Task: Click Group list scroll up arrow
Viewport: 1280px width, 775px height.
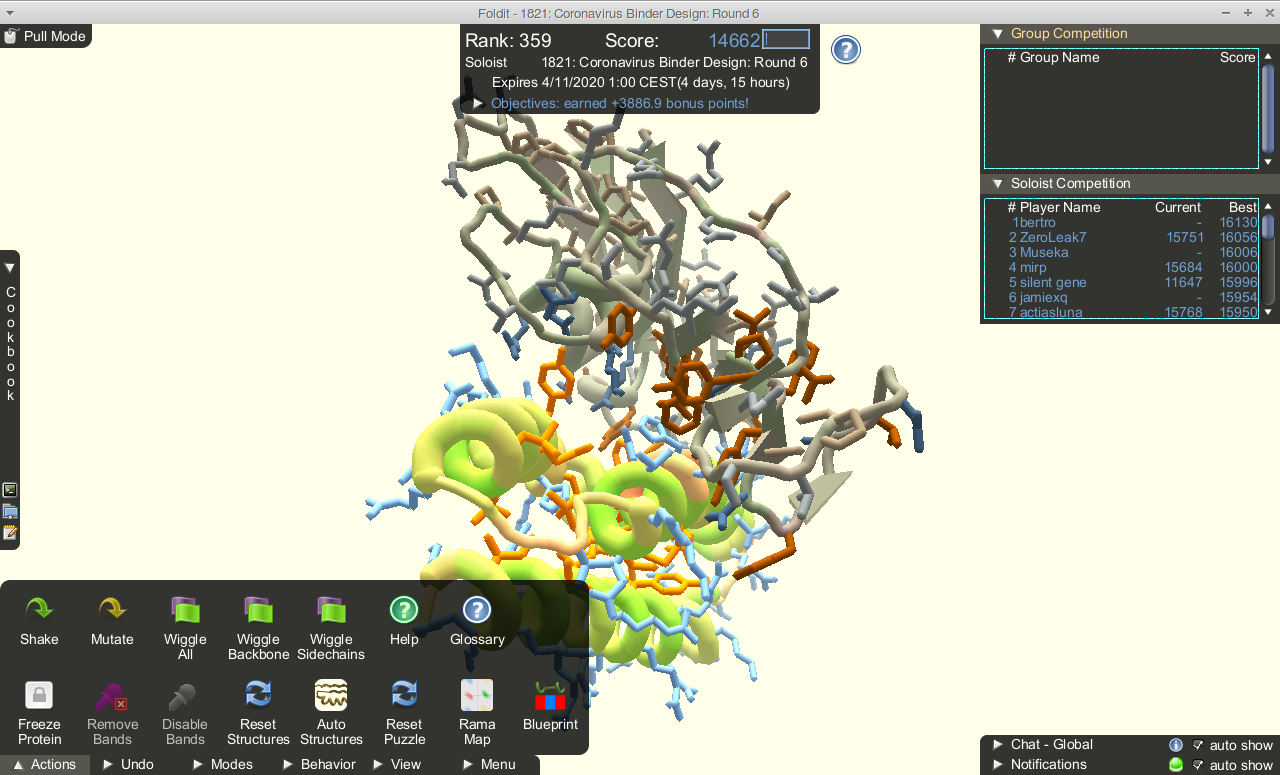Action: point(1268,56)
